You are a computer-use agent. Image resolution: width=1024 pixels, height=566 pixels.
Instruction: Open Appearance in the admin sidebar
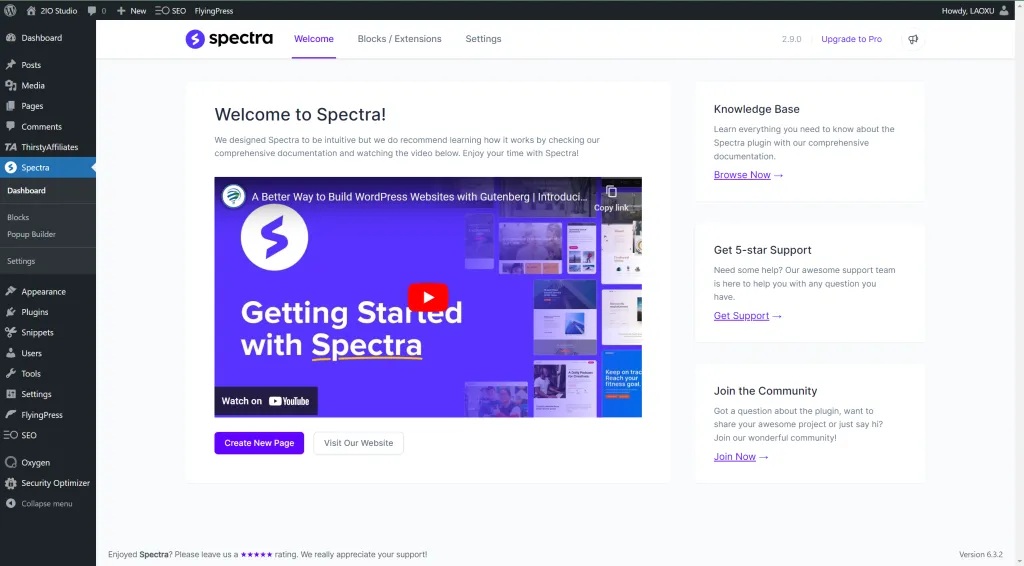[43, 292]
